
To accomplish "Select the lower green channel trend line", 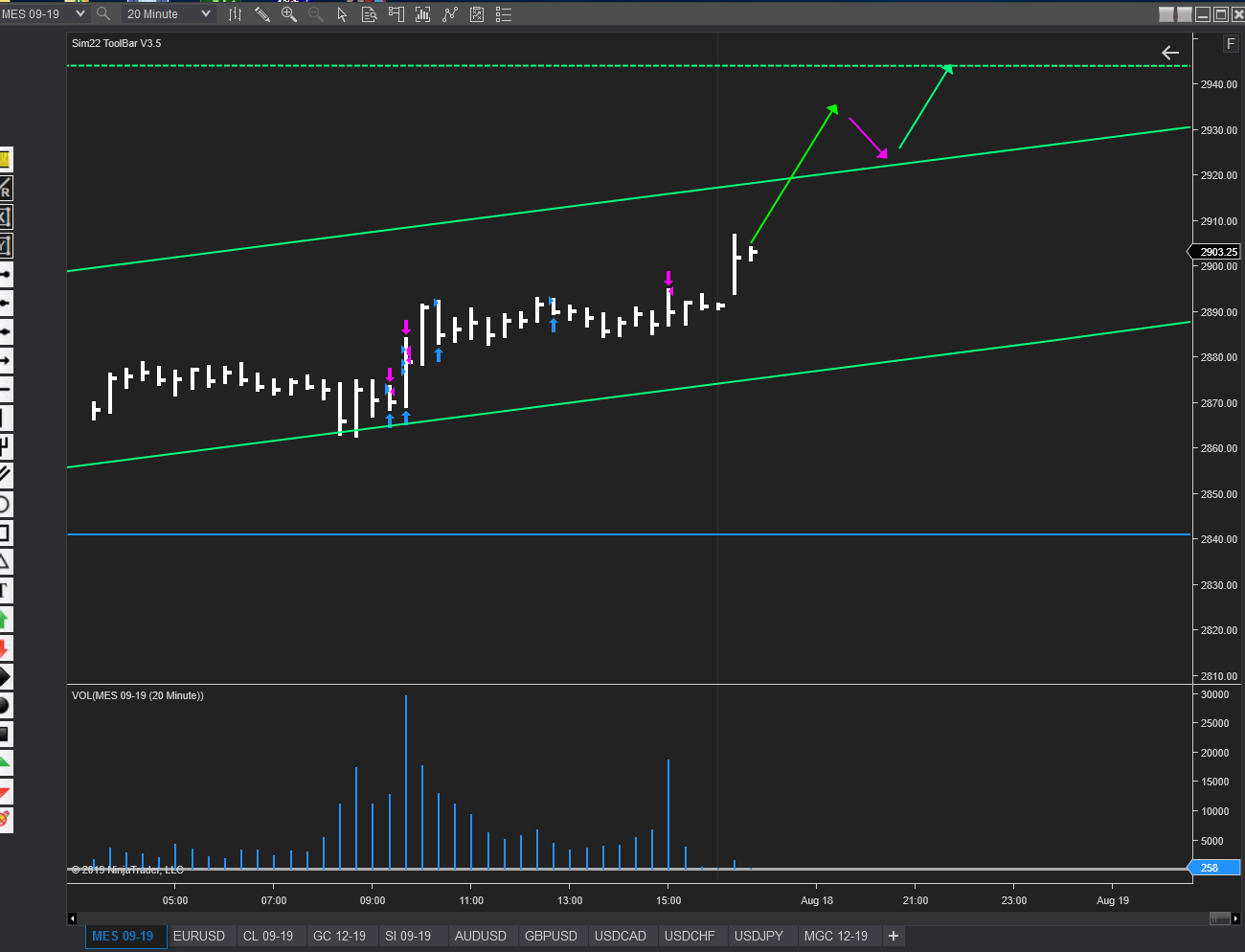I will pyautogui.click(x=628, y=395).
